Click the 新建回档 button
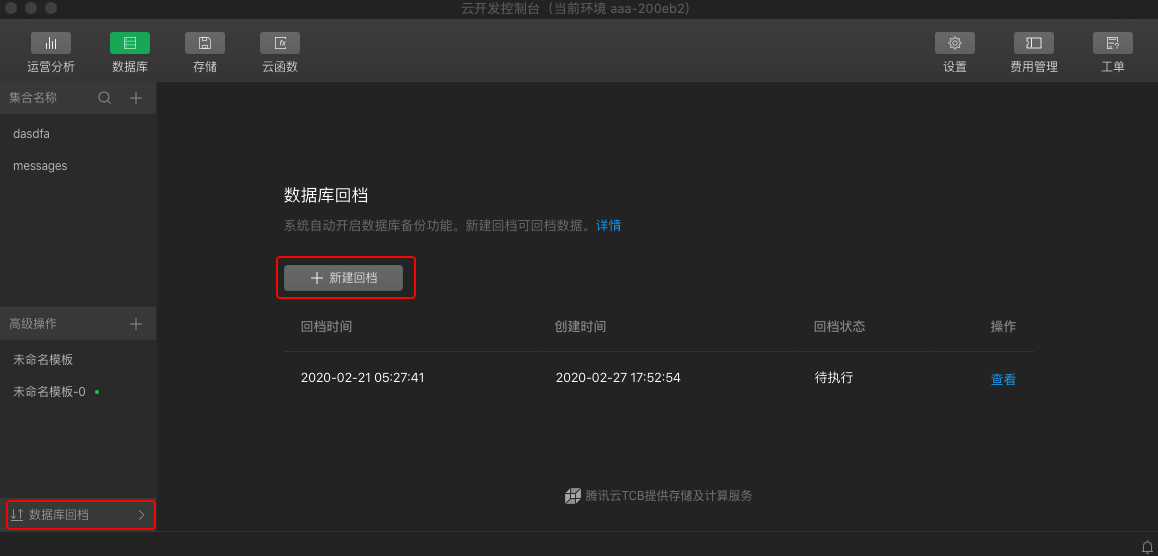The height and width of the screenshot is (556, 1158). click(x=344, y=278)
